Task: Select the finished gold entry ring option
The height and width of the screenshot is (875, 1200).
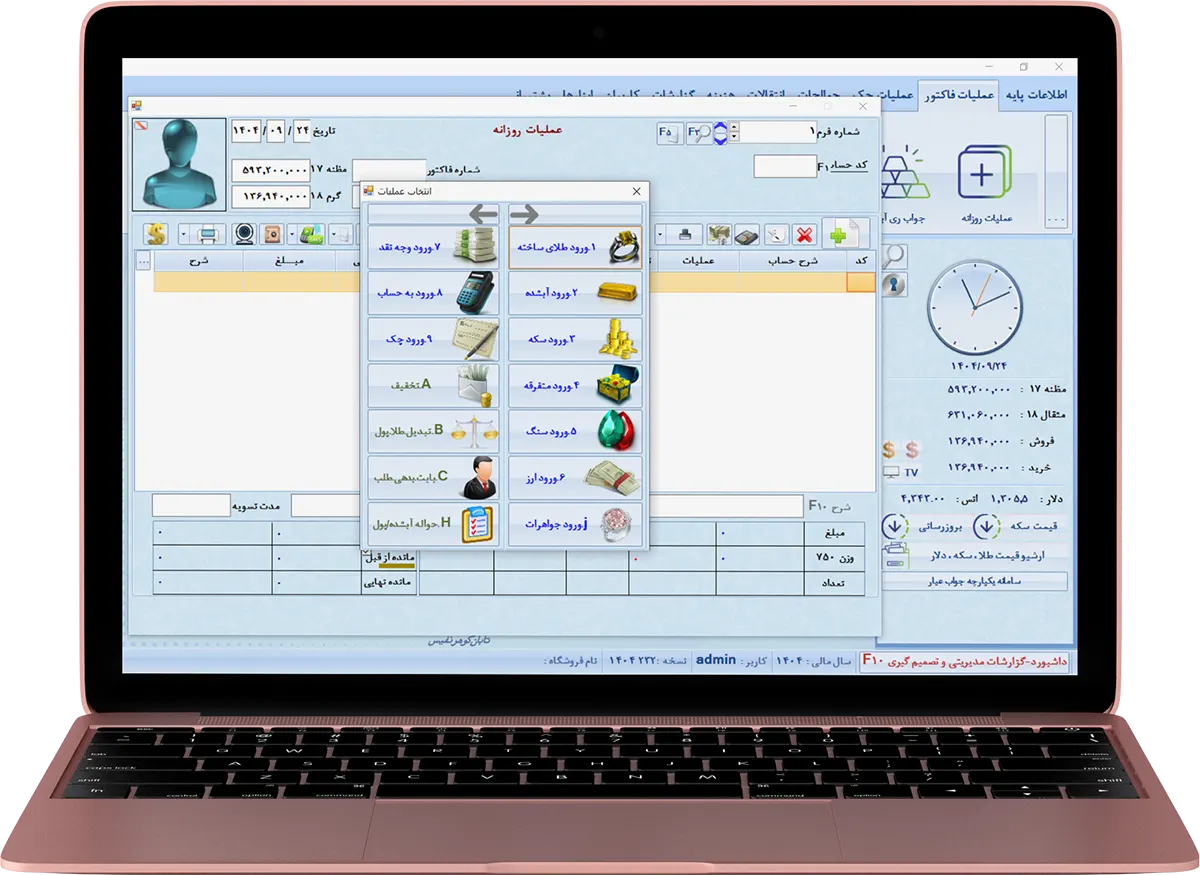Action: pyautogui.click(x=575, y=247)
